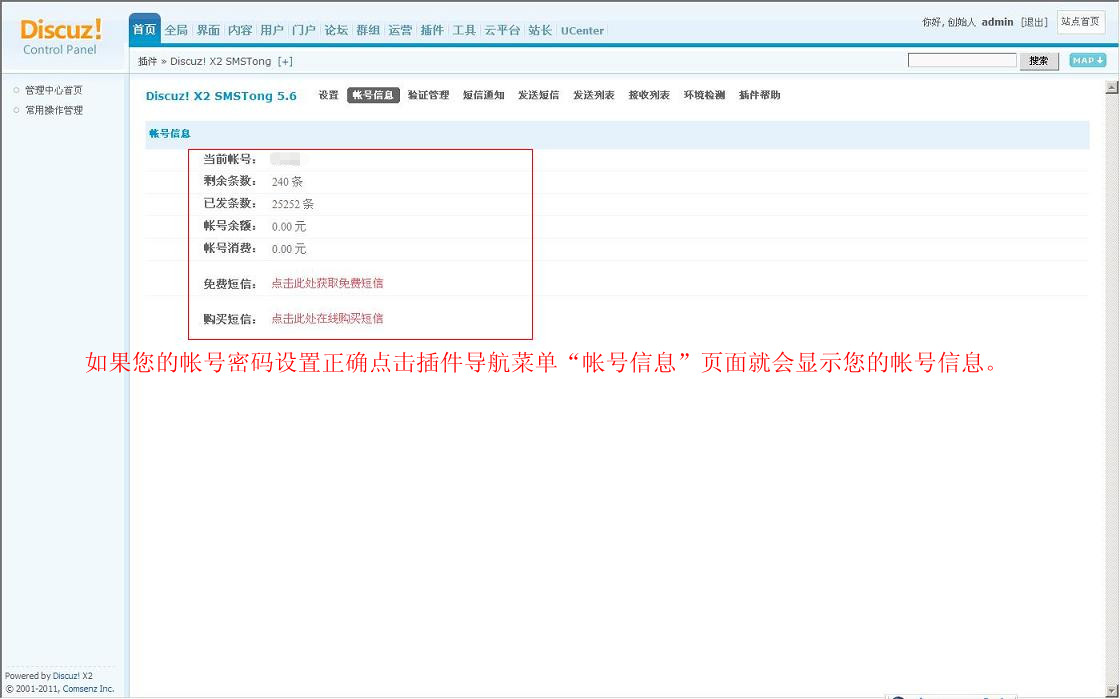
Task: Switch to the 论坛 top menu
Action: coord(336,30)
